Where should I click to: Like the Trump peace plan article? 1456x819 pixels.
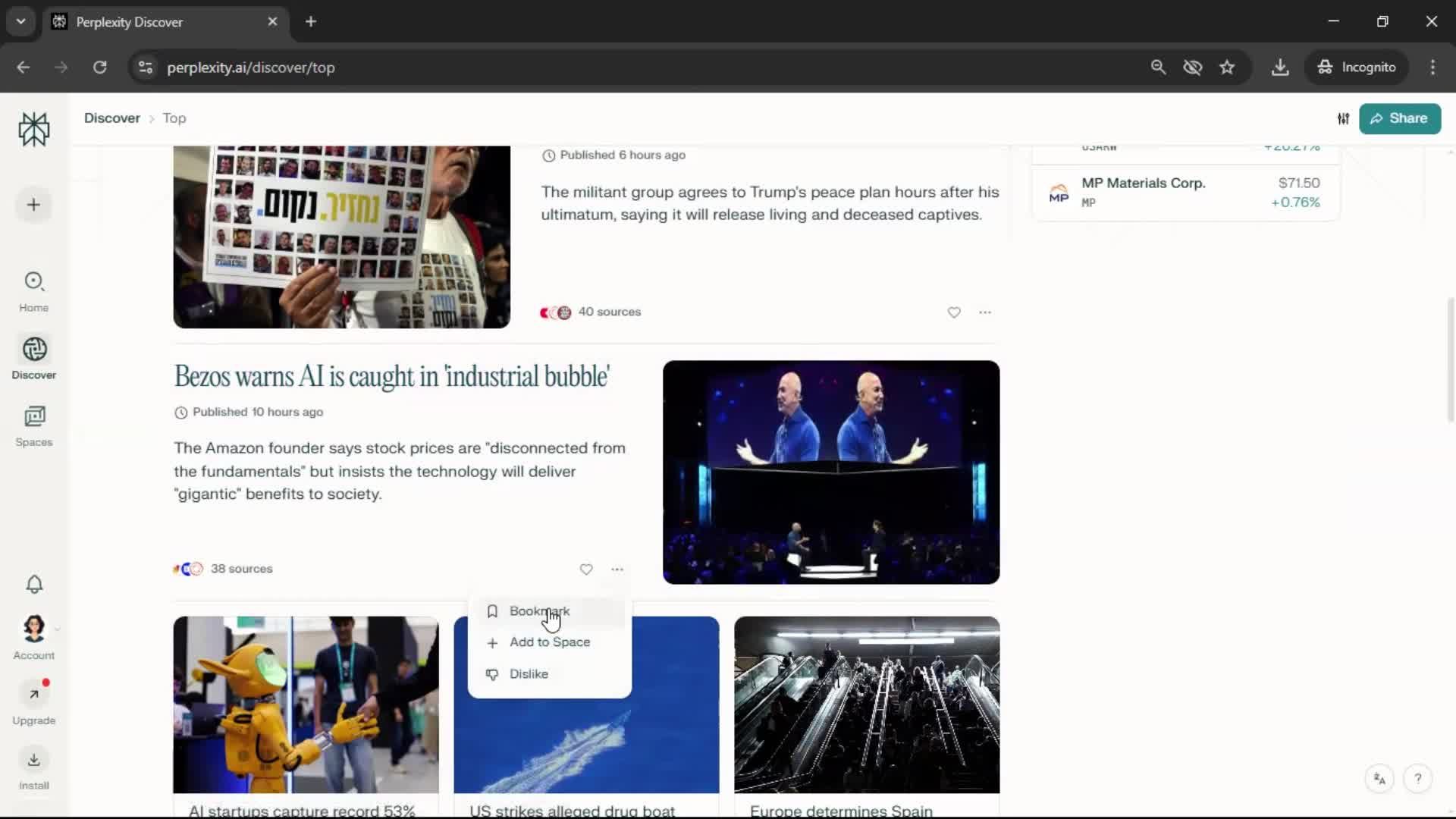pyautogui.click(x=954, y=312)
